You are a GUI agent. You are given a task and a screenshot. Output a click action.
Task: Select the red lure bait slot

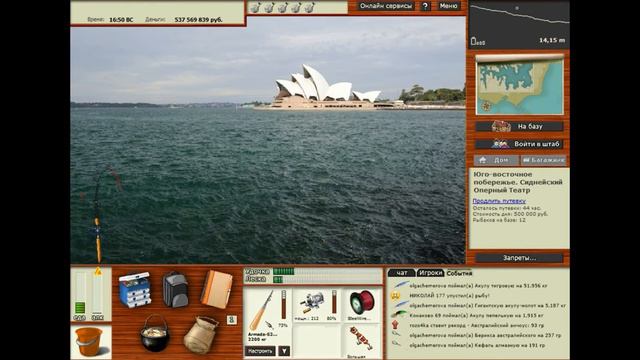(x=361, y=342)
